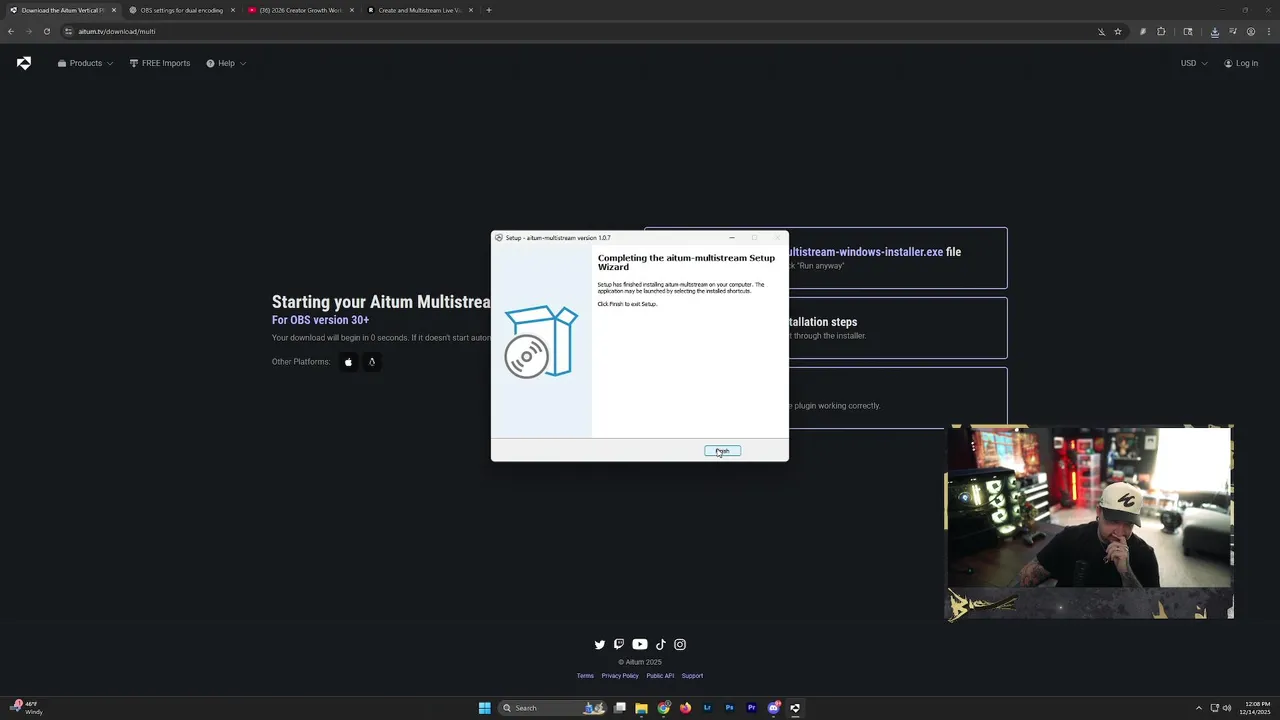Open the volume control in system tray
This screenshot has width=1280, height=720.
click(1227, 708)
